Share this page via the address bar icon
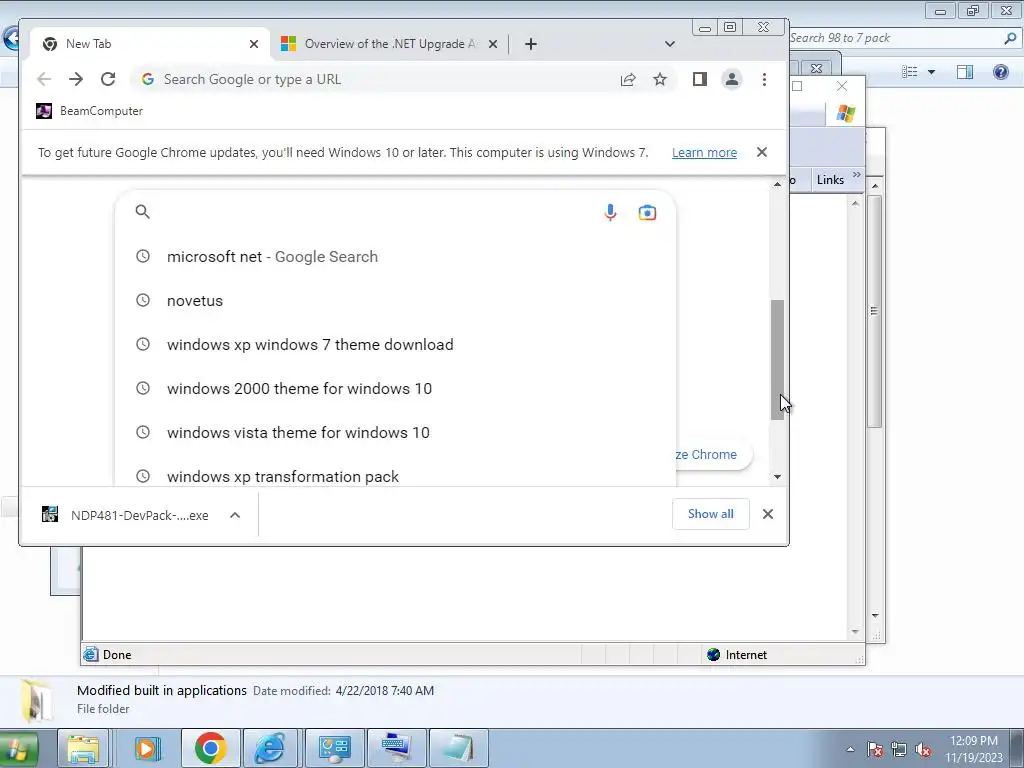Image resolution: width=1024 pixels, height=768 pixels. coord(628,80)
